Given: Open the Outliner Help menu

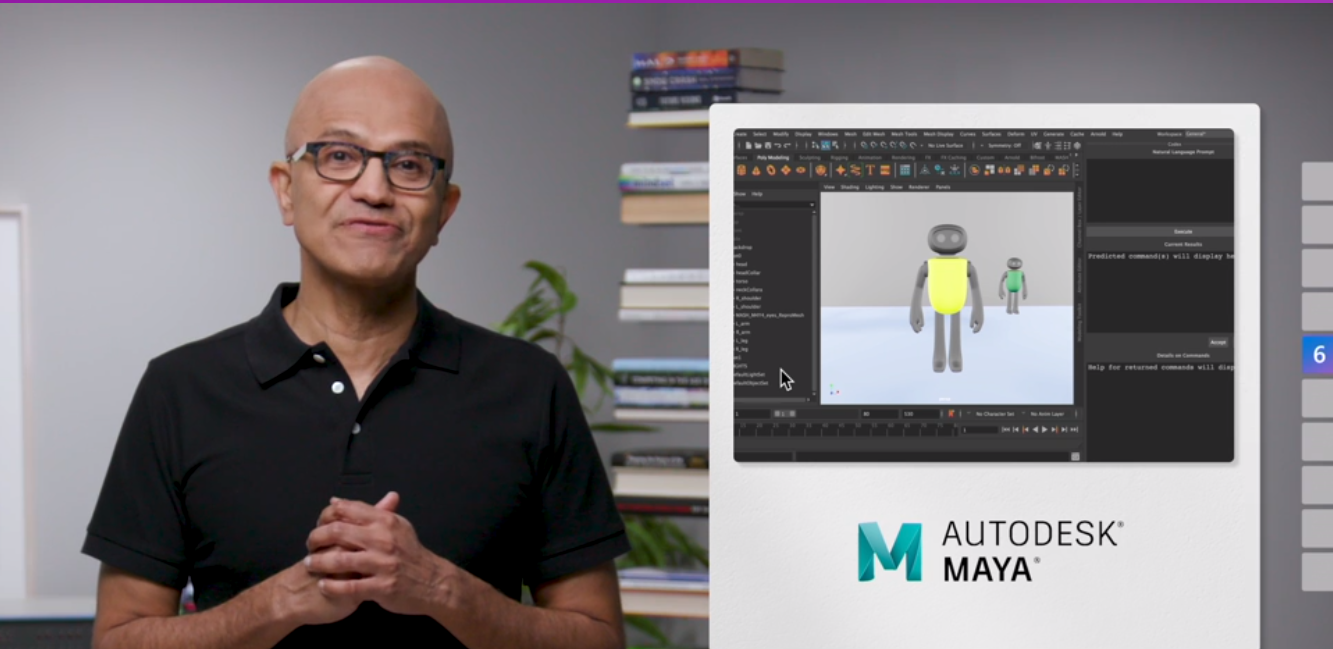Looking at the screenshot, I should tap(757, 194).
